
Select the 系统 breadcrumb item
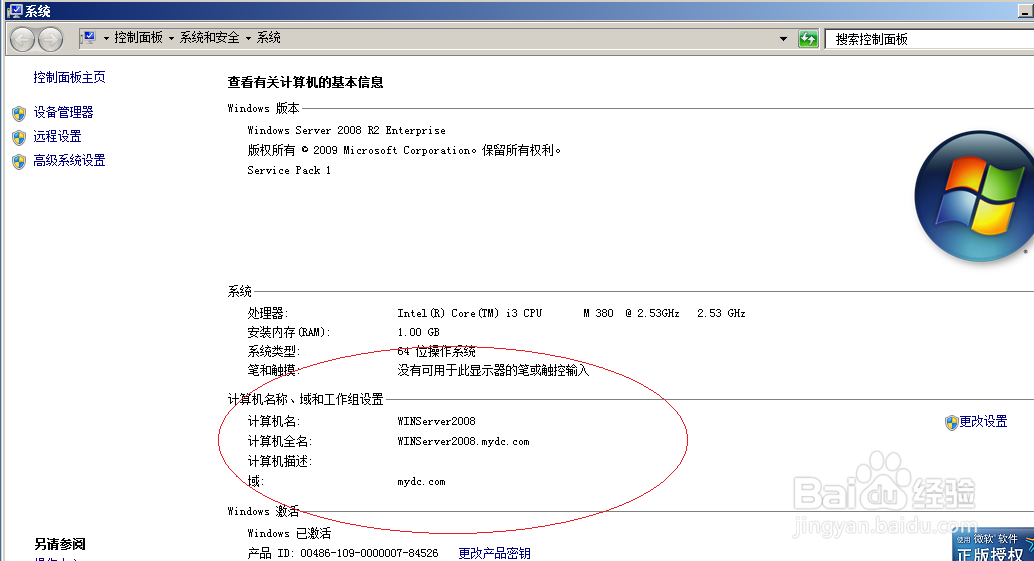(268, 38)
